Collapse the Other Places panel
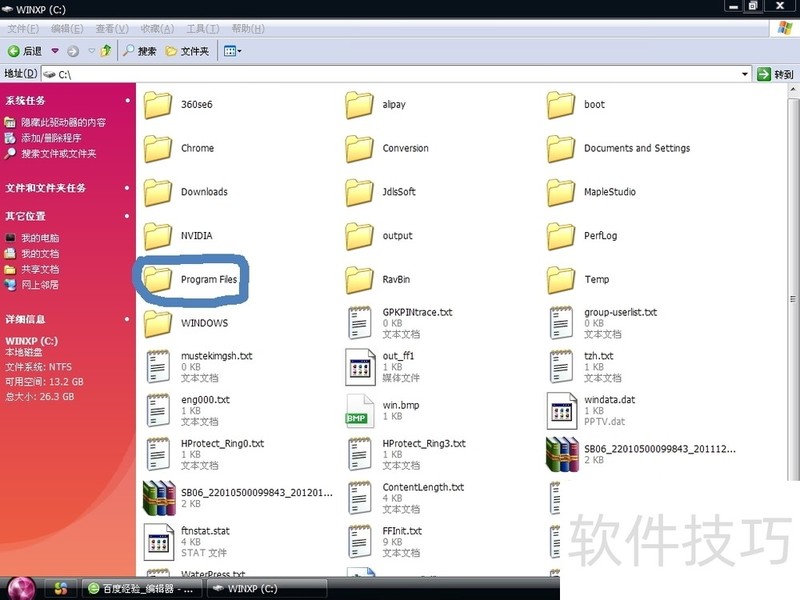Image resolution: width=800 pixels, height=600 pixels. (127, 216)
